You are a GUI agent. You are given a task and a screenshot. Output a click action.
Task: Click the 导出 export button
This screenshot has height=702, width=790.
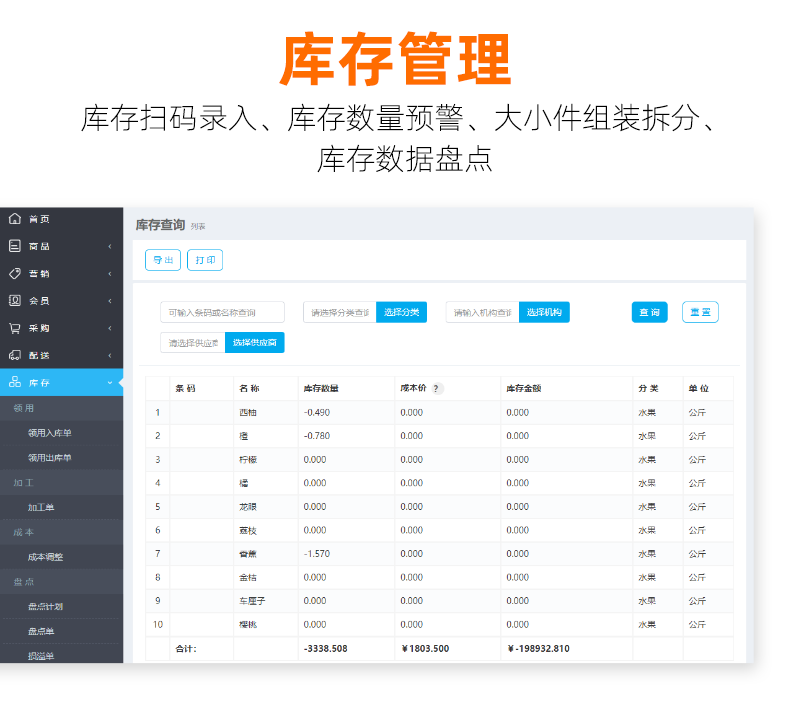pyautogui.click(x=163, y=260)
